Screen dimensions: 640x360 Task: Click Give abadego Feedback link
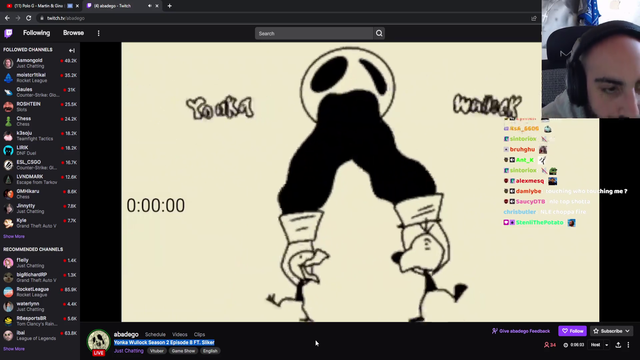click(521, 331)
